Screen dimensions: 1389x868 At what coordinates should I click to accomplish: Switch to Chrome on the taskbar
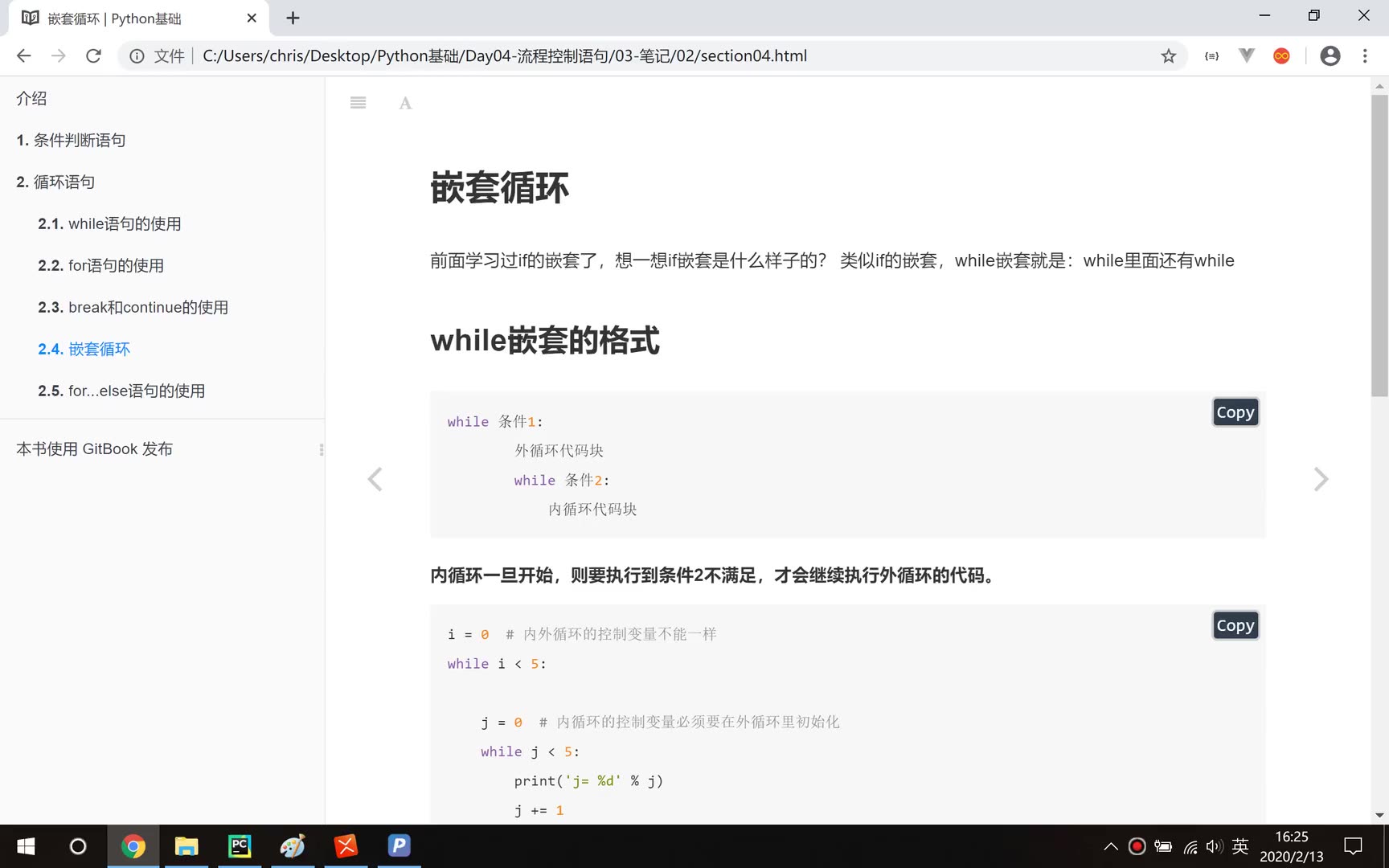133,846
